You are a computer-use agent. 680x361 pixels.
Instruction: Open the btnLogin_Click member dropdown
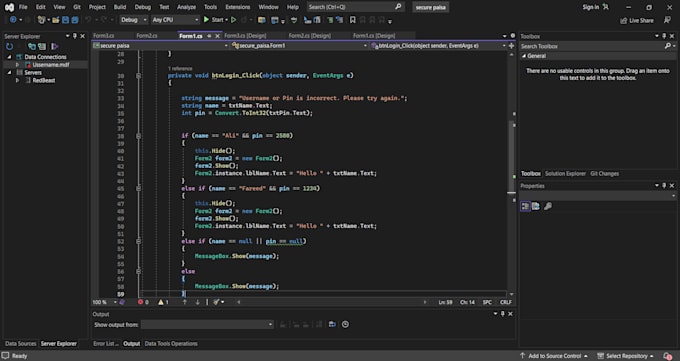(x=438, y=46)
